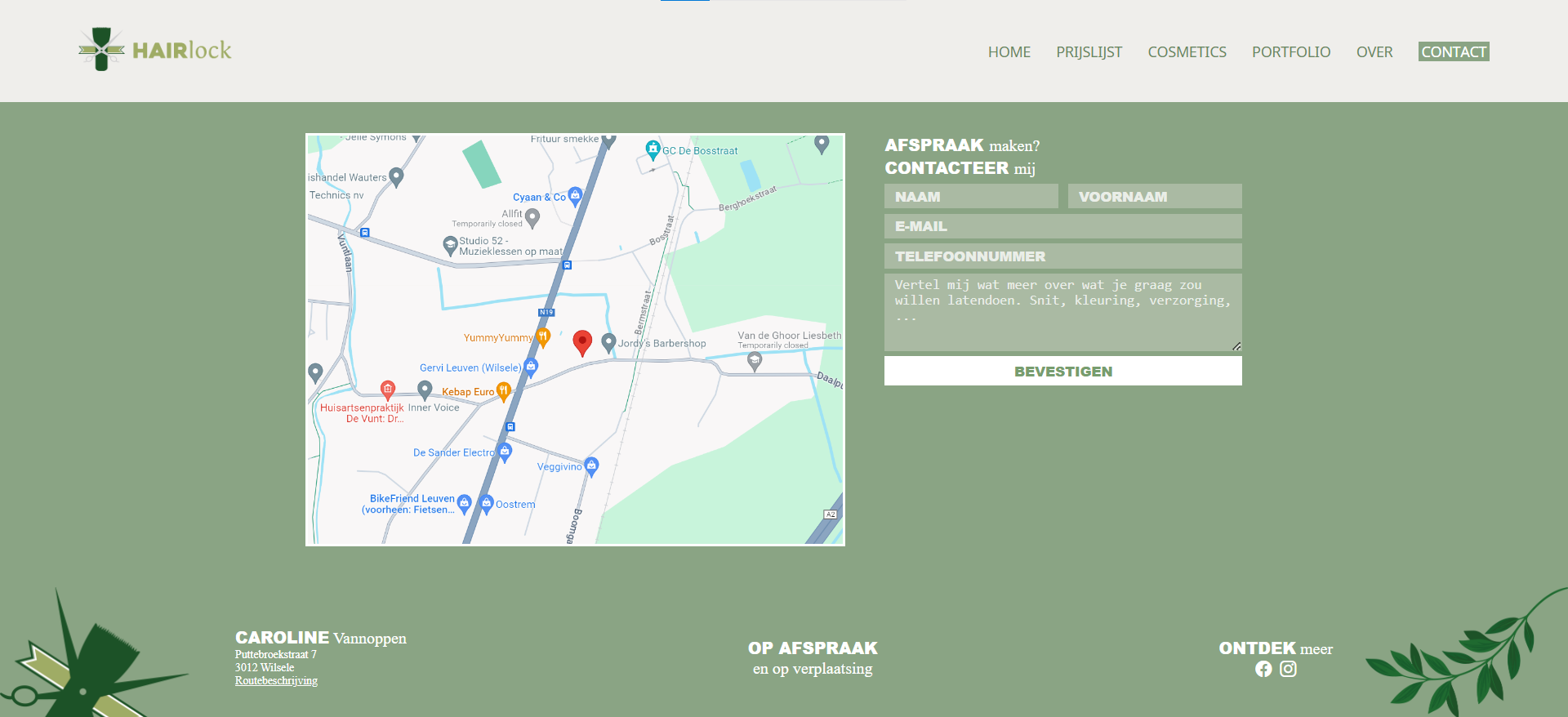Click the Allfit map pin
1568x717 pixels.
click(532, 218)
